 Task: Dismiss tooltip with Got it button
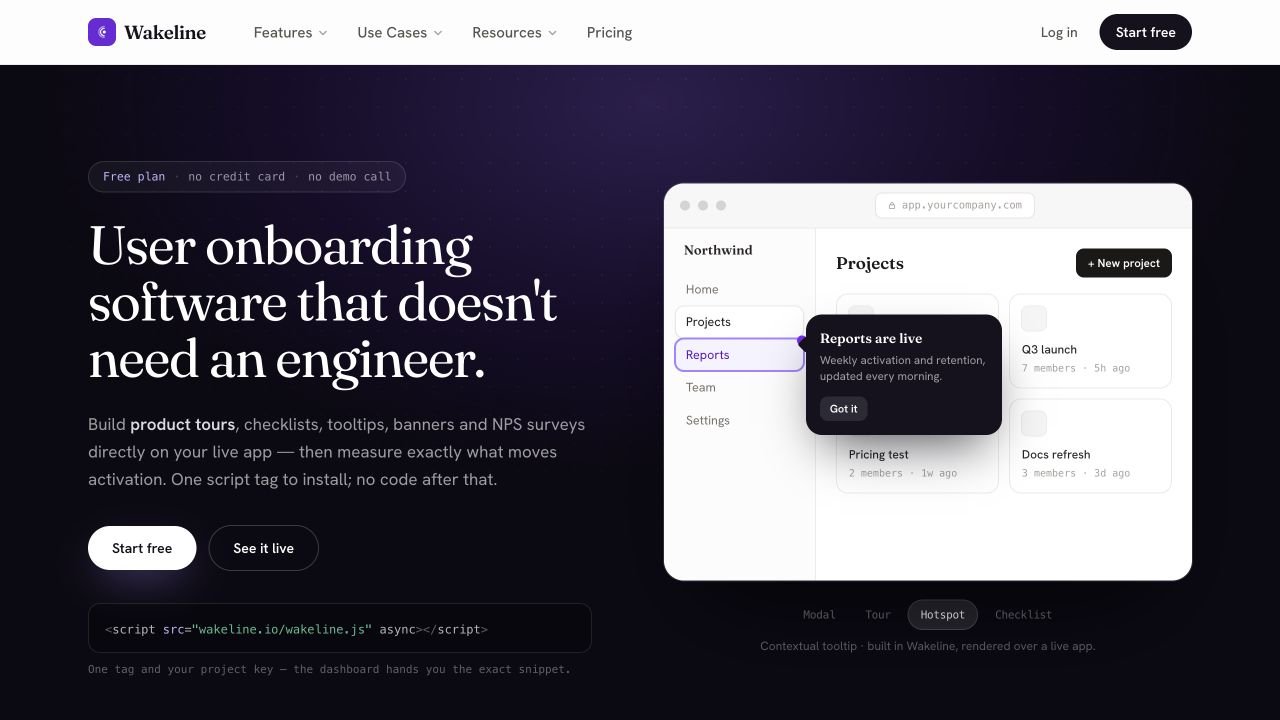pyautogui.click(x=844, y=408)
